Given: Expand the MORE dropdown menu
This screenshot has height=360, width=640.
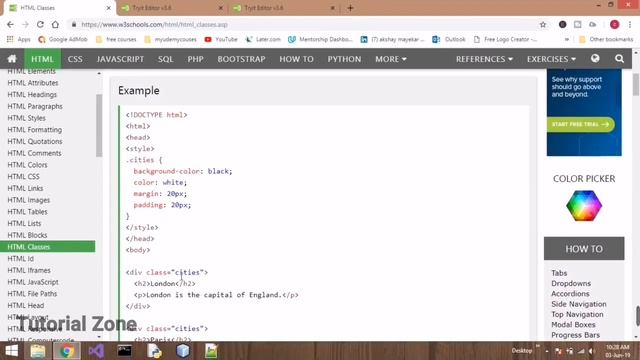Looking at the screenshot, I should (391, 59).
